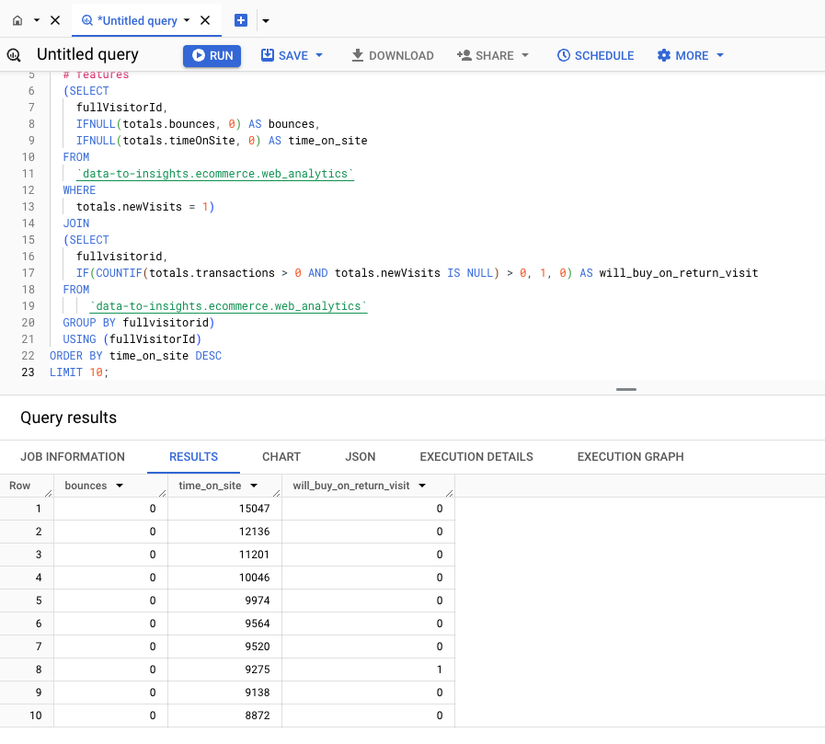
Task: View the Execution Details tab
Action: 476,457
